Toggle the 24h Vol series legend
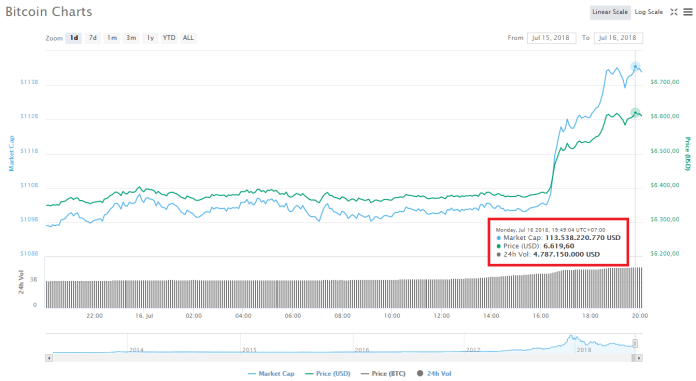 tap(434, 374)
